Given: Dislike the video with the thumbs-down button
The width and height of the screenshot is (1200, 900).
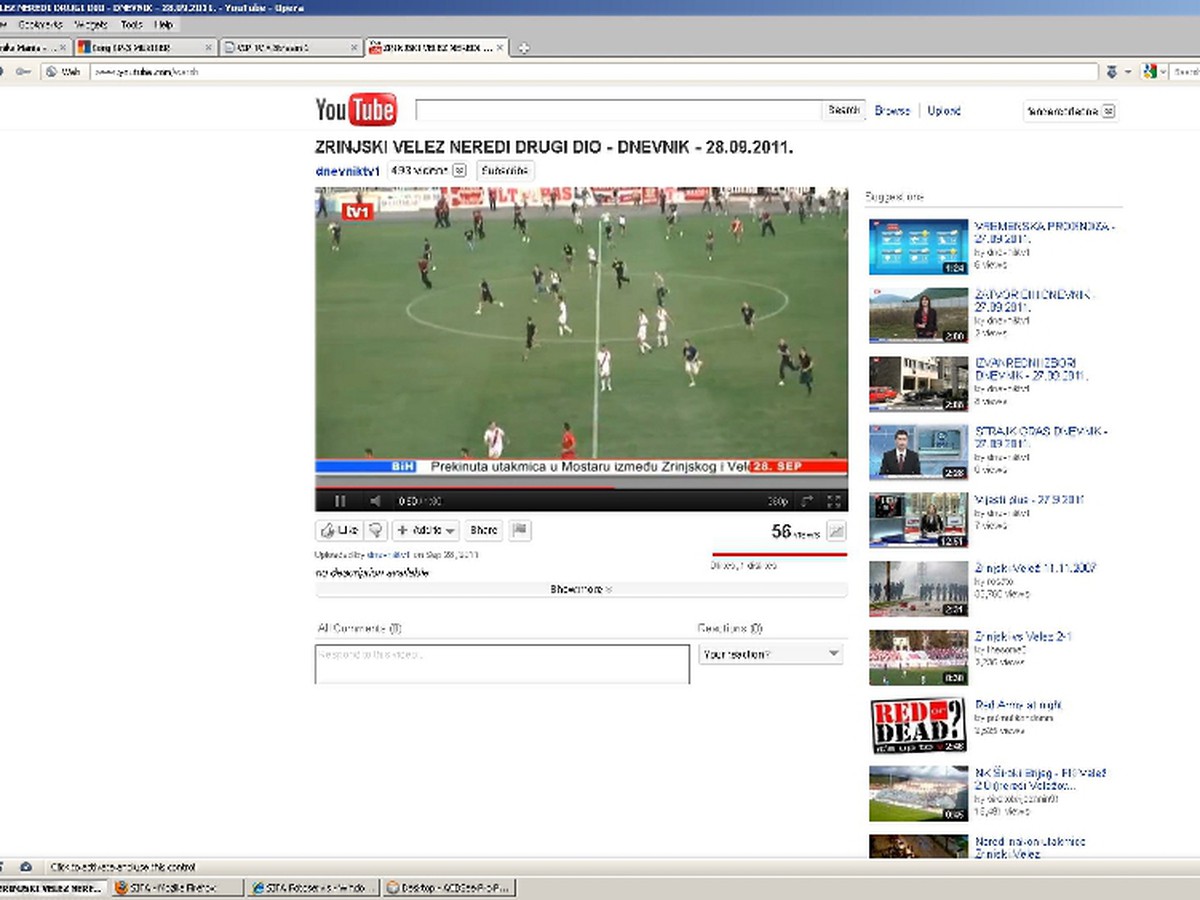Looking at the screenshot, I should click(377, 531).
